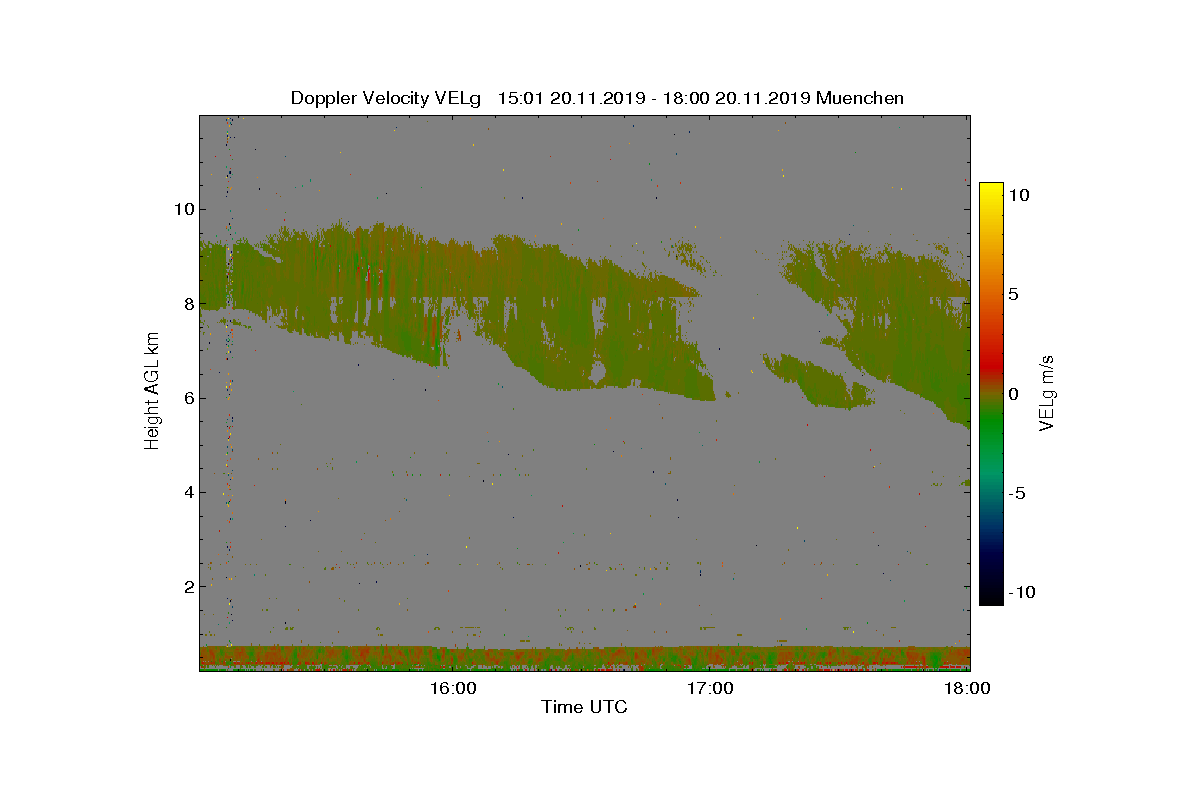Screen dimensions: 1200x800
Task: Click the height tick label '4'
Action: coord(187,492)
